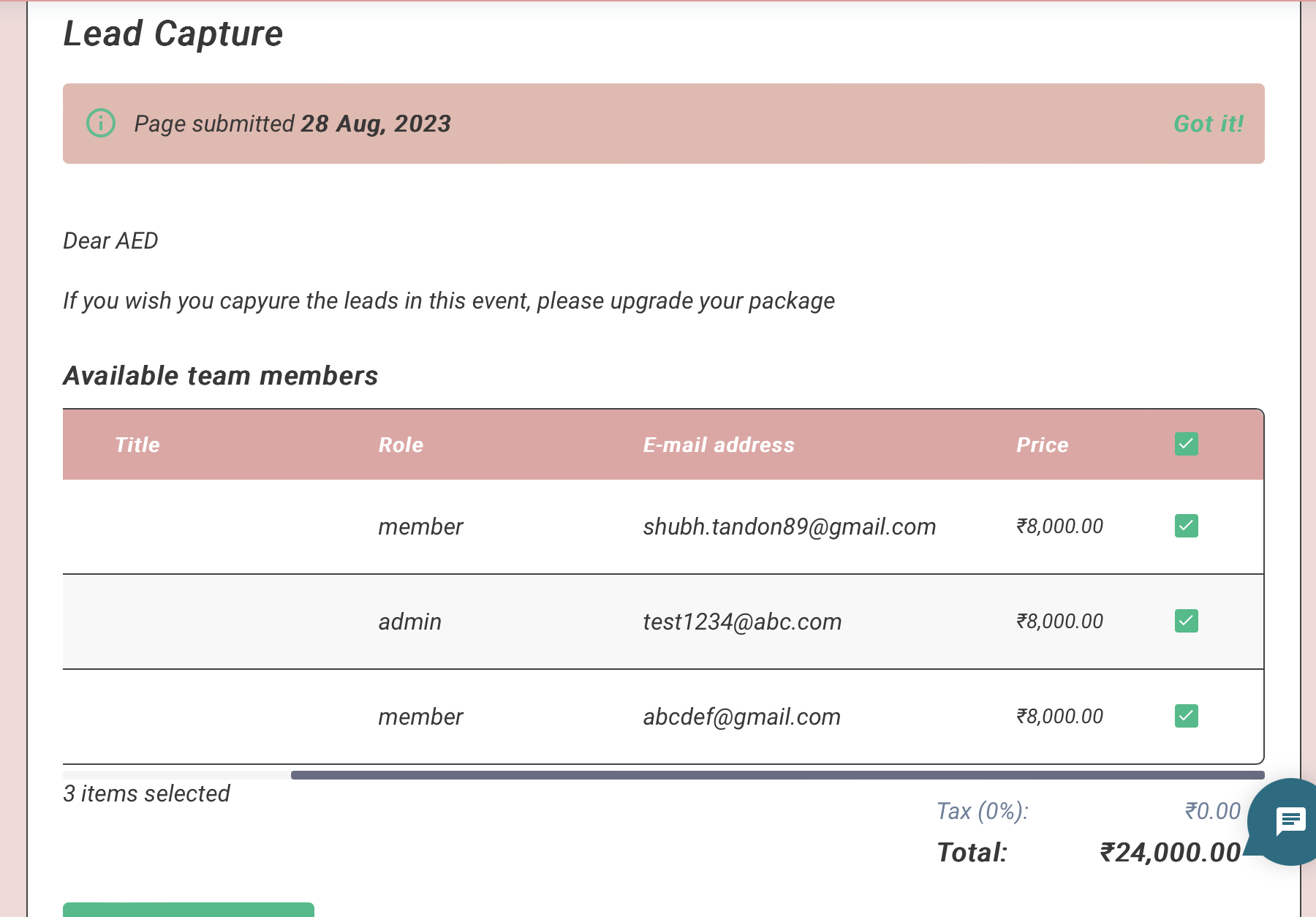This screenshot has height=917, width=1316.
Task: Click the ₹24,000.00 total amount
Action: (1170, 853)
